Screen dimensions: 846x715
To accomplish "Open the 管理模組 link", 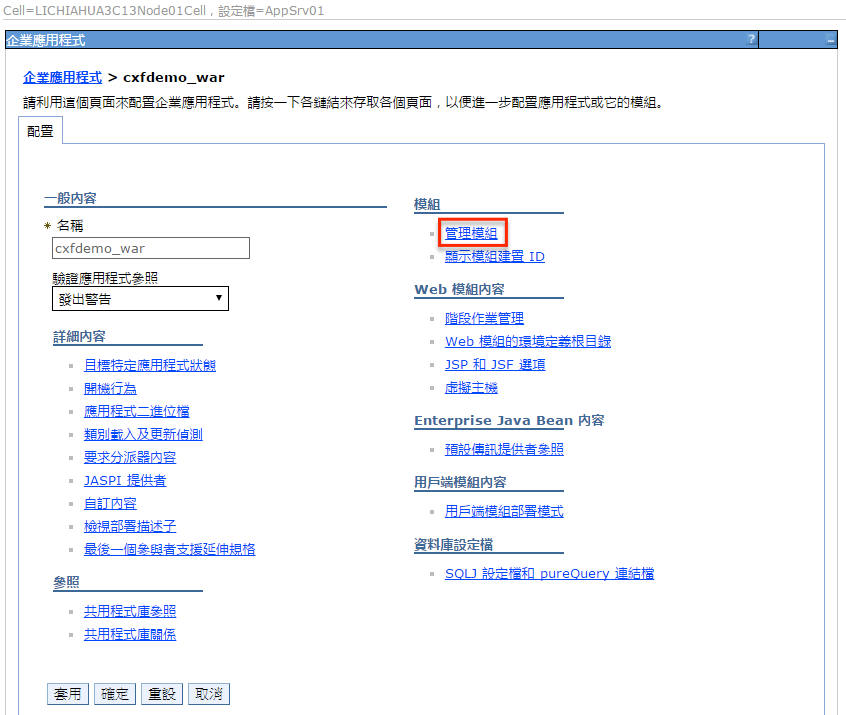I will click(x=471, y=233).
